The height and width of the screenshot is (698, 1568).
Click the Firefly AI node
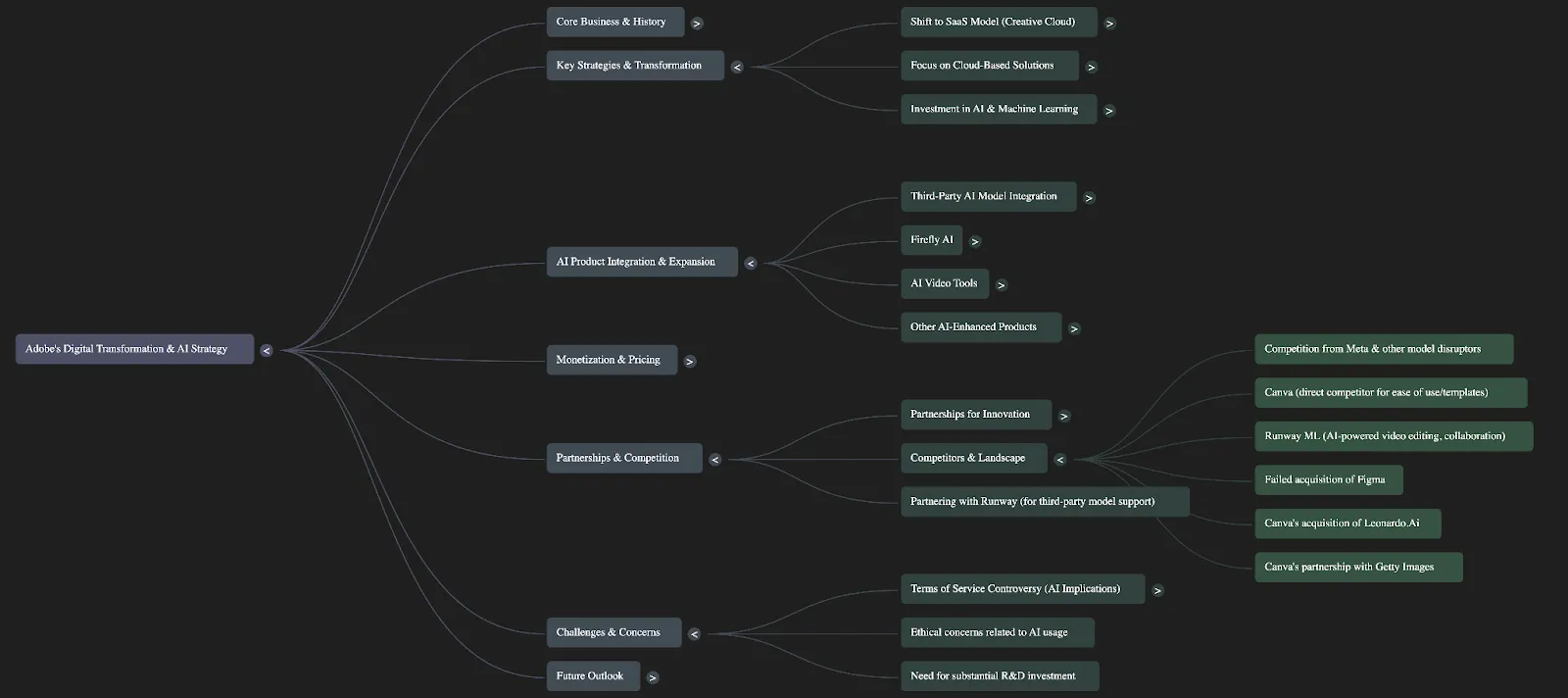coord(931,240)
